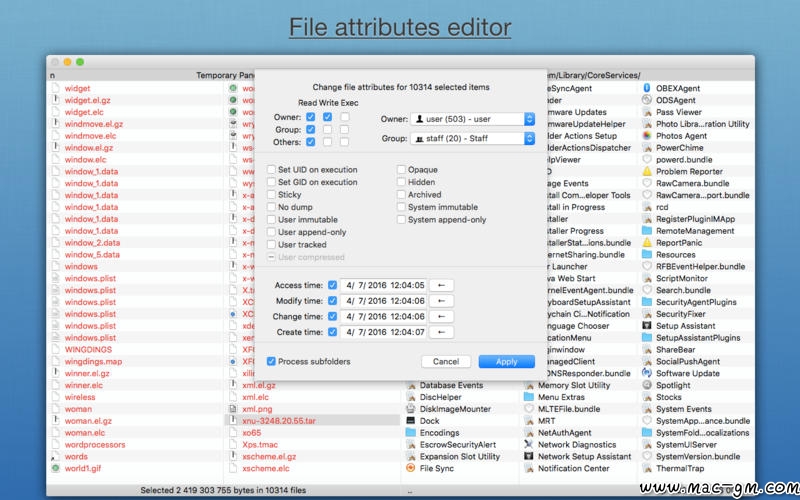Select the Notification Center entry
This screenshot has height=500, width=800.
click(573, 468)
